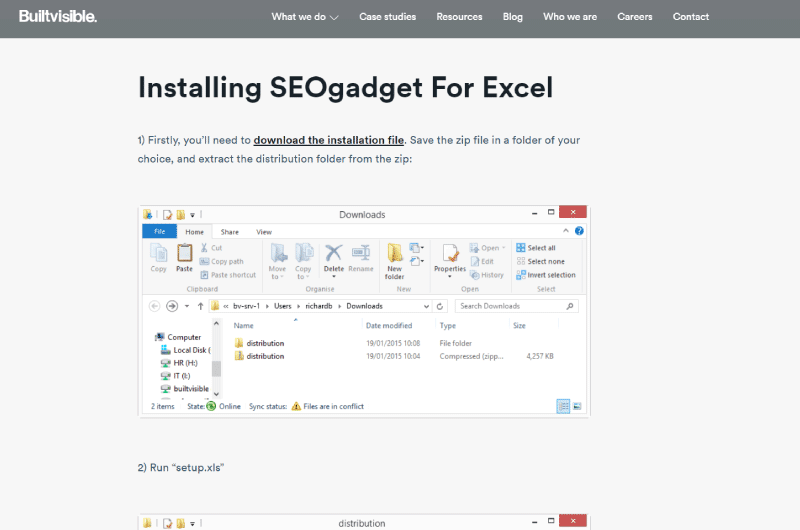Viewport: 800px width, 530px height.
Task: Select Computer in navigation pane
Action: pos(178,337)
